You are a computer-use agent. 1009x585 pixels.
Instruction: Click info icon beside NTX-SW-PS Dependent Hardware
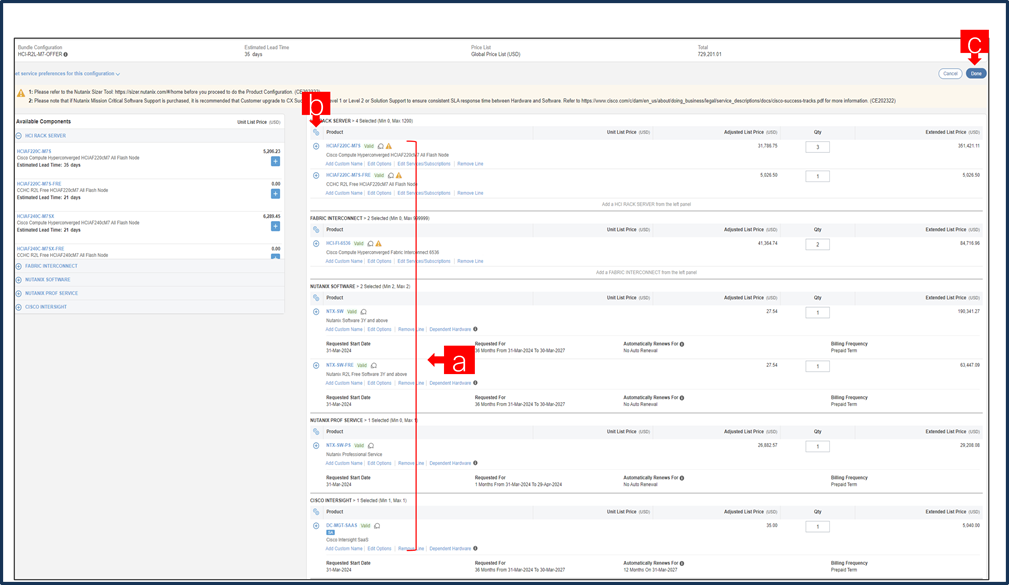[476, 463]
